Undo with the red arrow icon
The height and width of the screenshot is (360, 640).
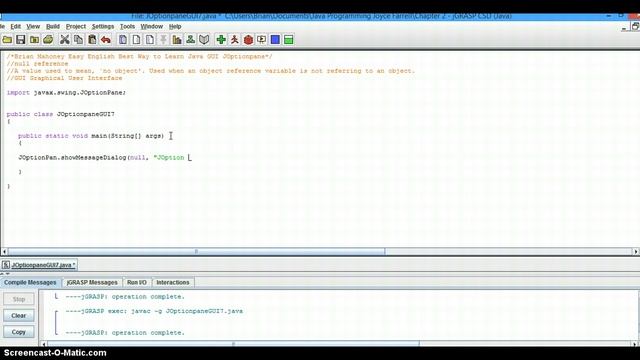[106, 40]
